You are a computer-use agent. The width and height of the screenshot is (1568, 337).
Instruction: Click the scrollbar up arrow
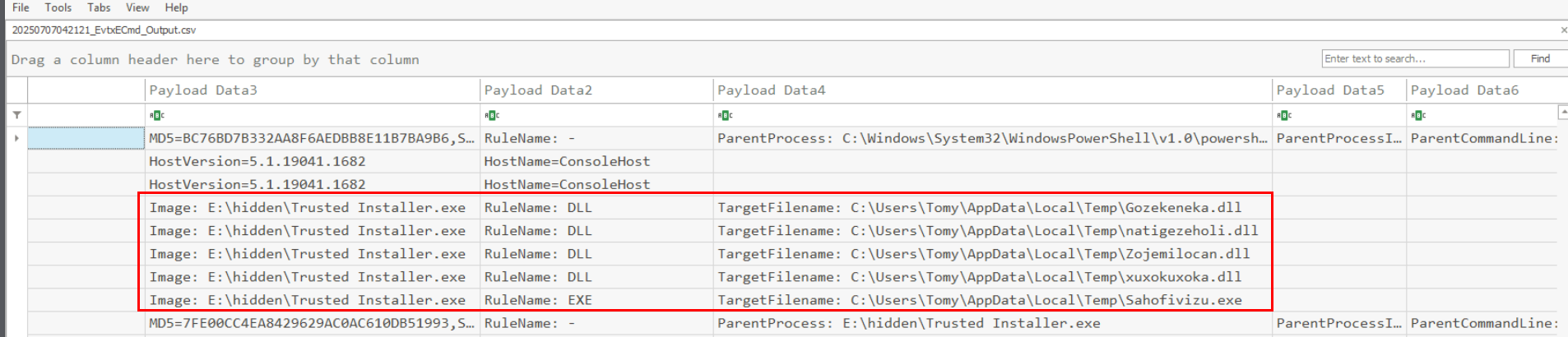click(1562, 111)
